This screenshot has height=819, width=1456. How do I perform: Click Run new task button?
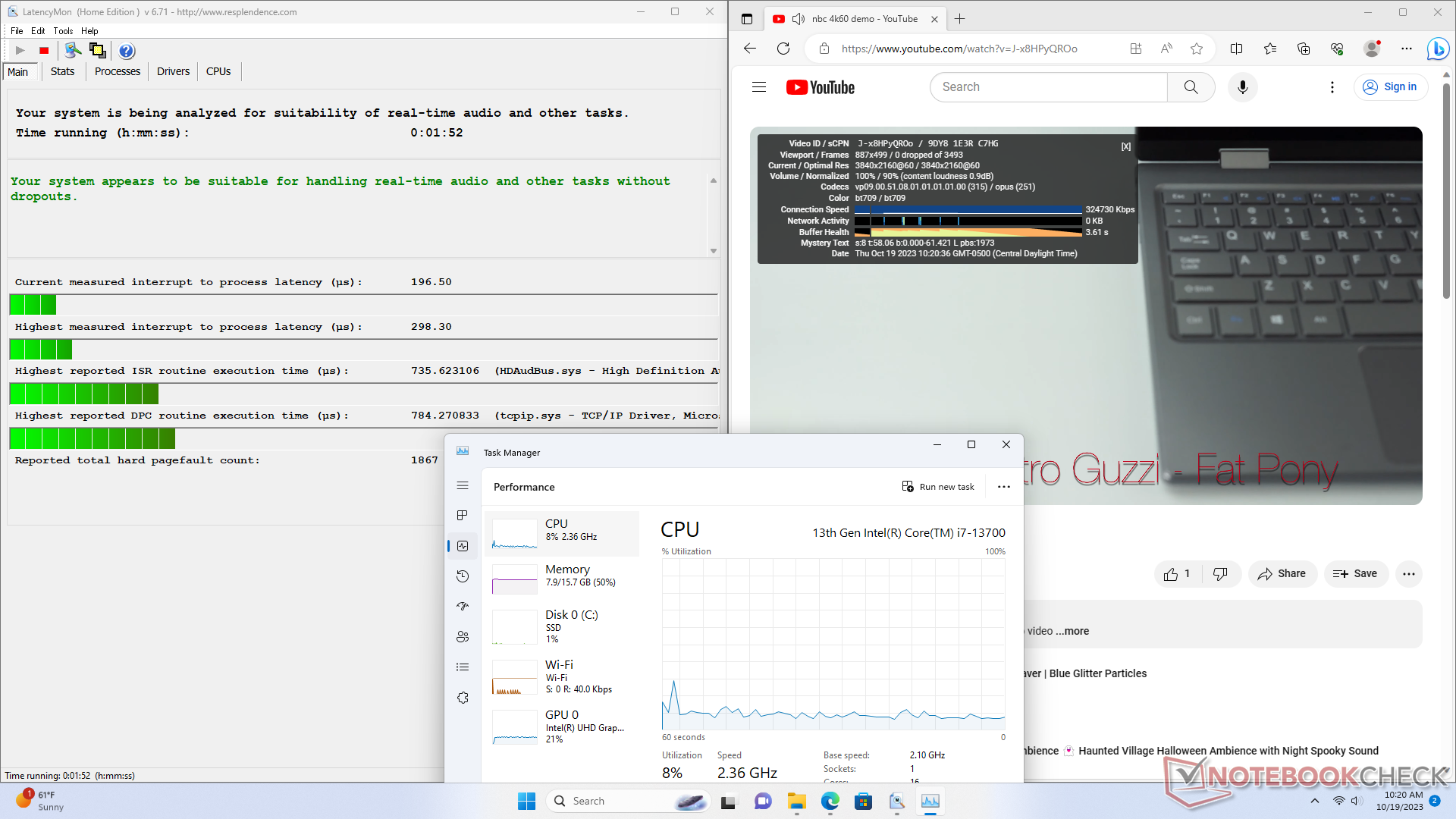click(x=938, y=487)
